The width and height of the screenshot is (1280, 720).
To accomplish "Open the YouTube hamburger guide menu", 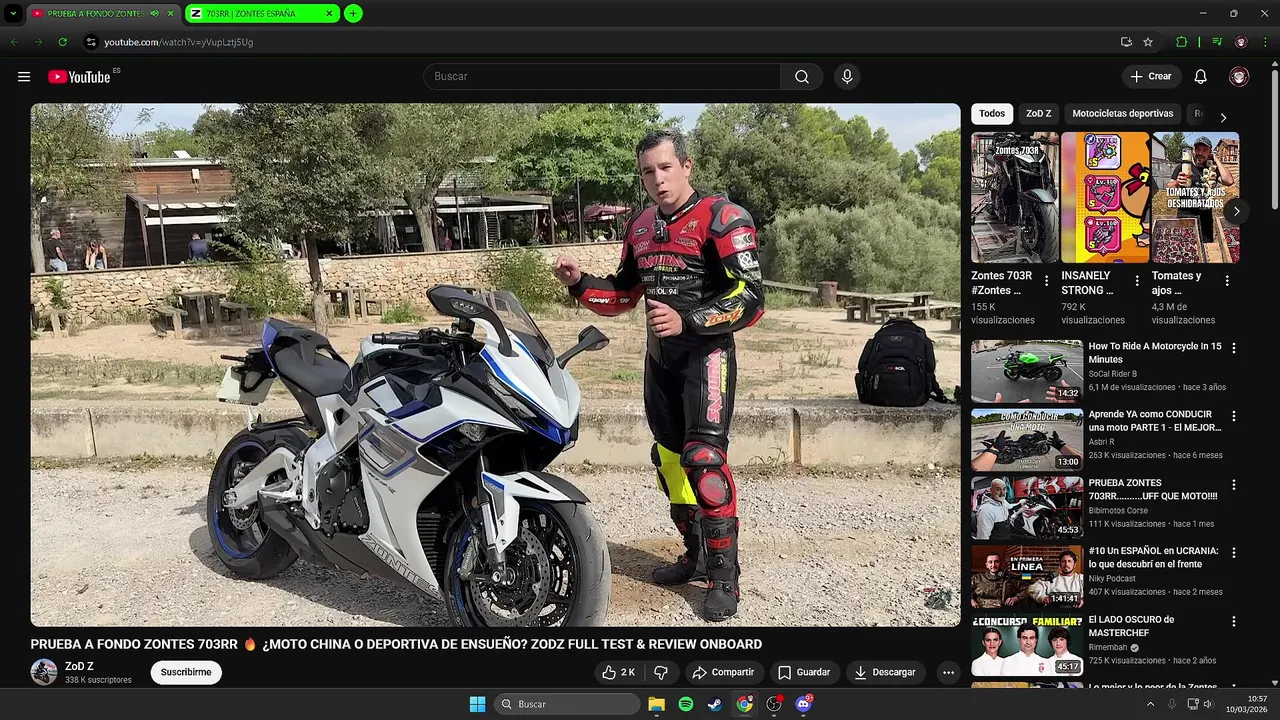I will (x=24, y=77).
